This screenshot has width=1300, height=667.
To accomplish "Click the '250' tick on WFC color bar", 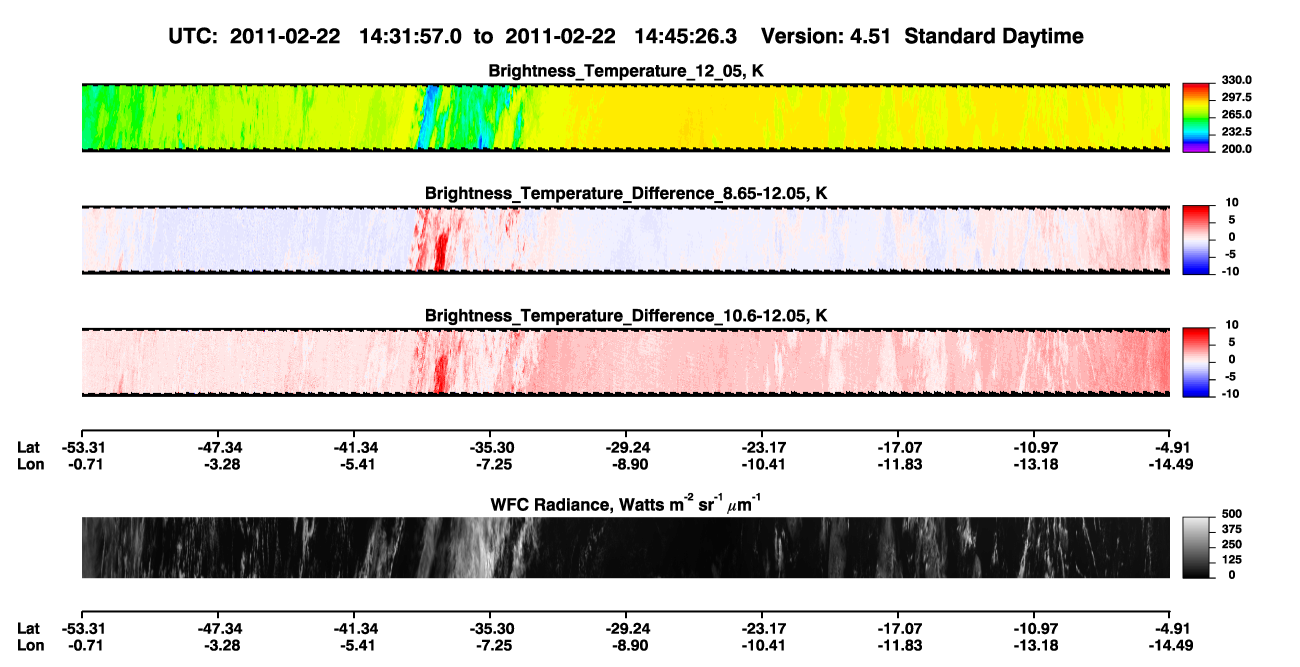I will pyautogui.click(x=1232, y=546).
